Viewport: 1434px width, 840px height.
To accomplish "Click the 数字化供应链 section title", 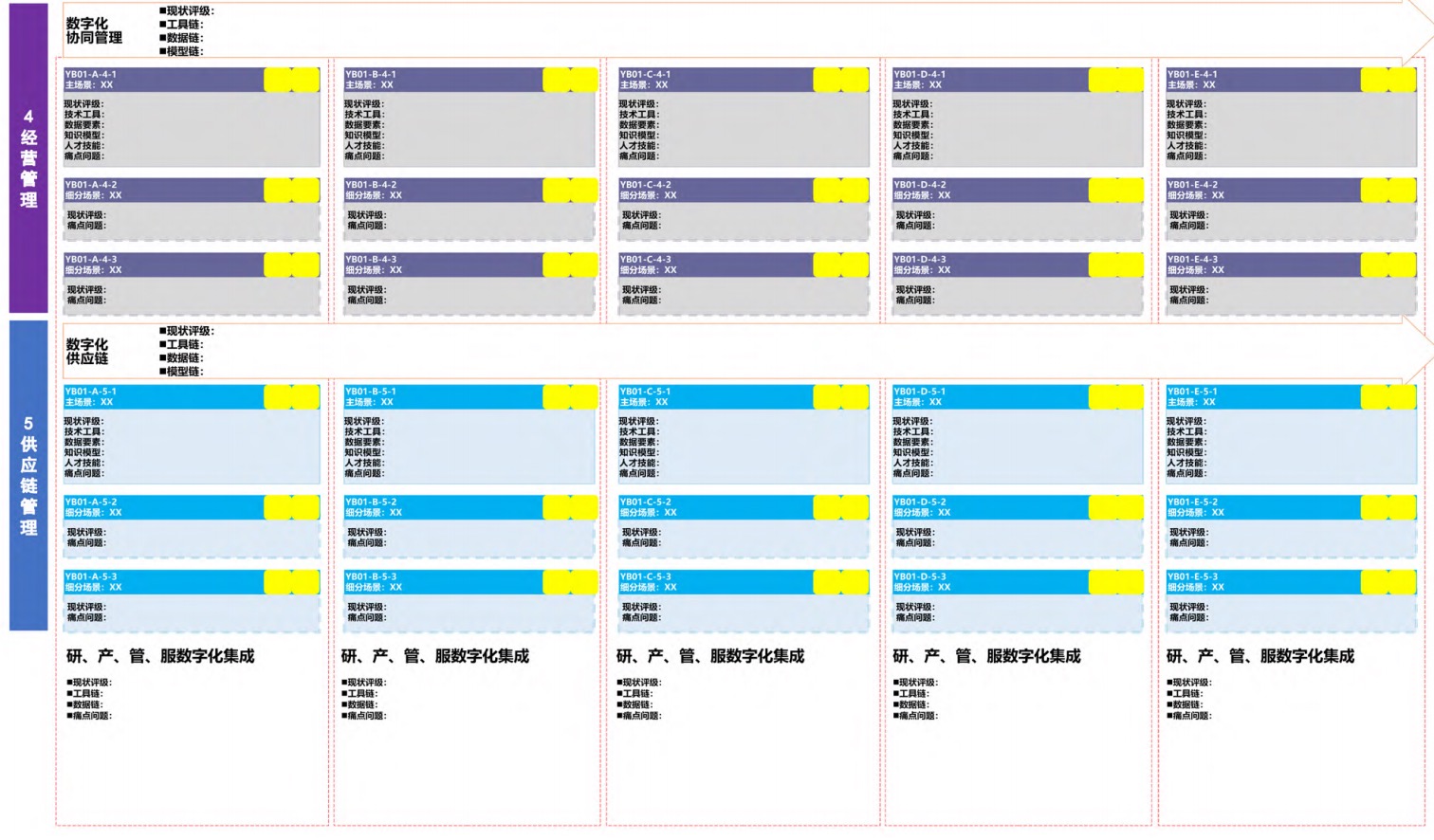I will tap(87, 352).
